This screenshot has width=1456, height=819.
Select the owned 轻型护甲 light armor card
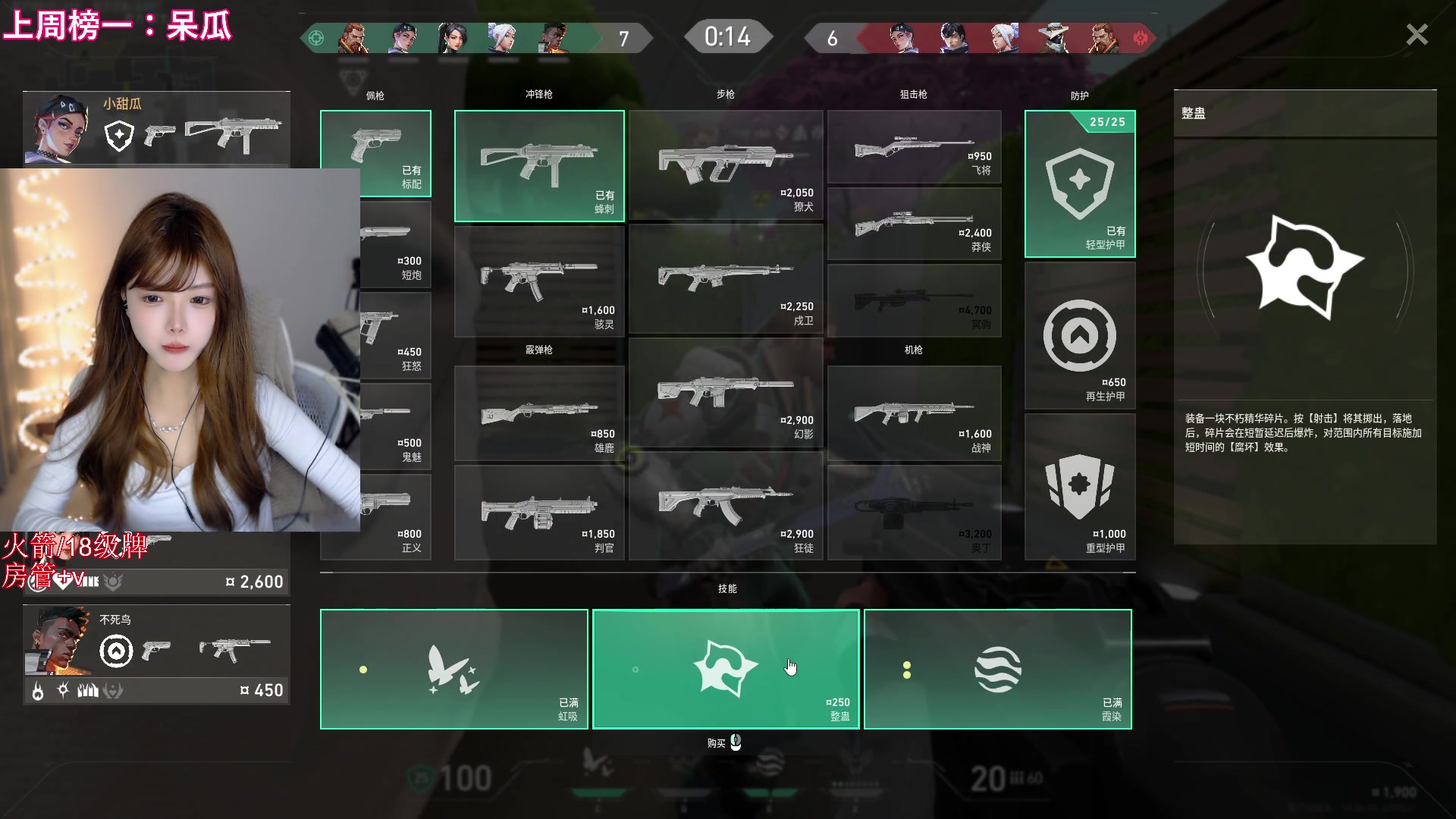coord(1080,184)
